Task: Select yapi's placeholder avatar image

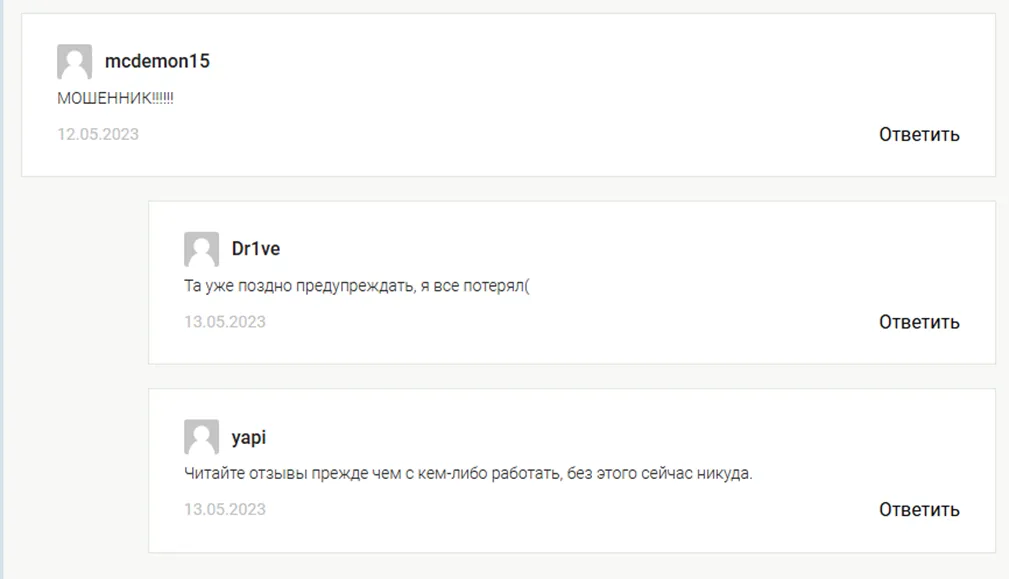Action: [201, 437]
